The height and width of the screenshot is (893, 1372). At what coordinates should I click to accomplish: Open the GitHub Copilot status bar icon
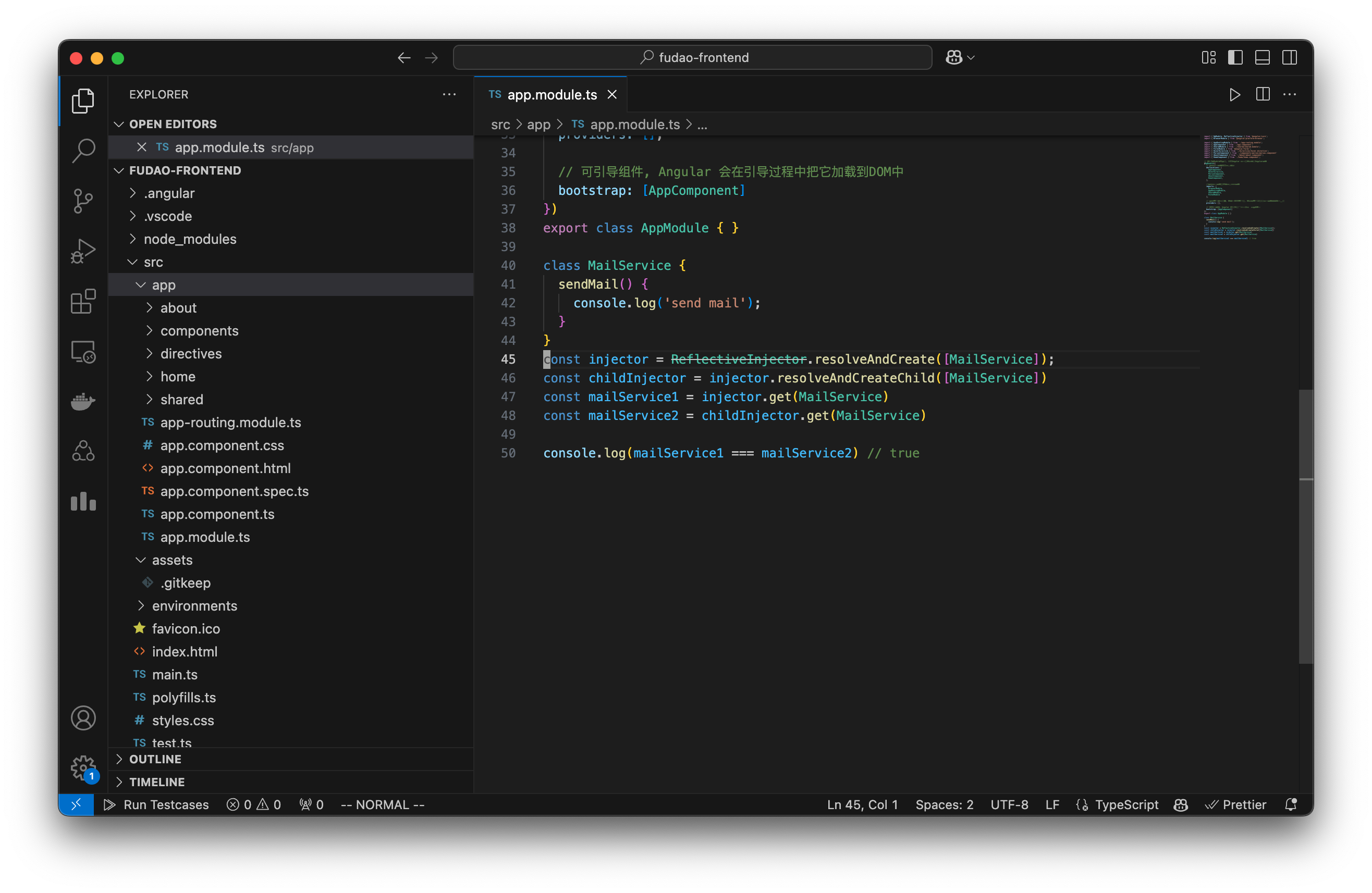point(1181,804)
